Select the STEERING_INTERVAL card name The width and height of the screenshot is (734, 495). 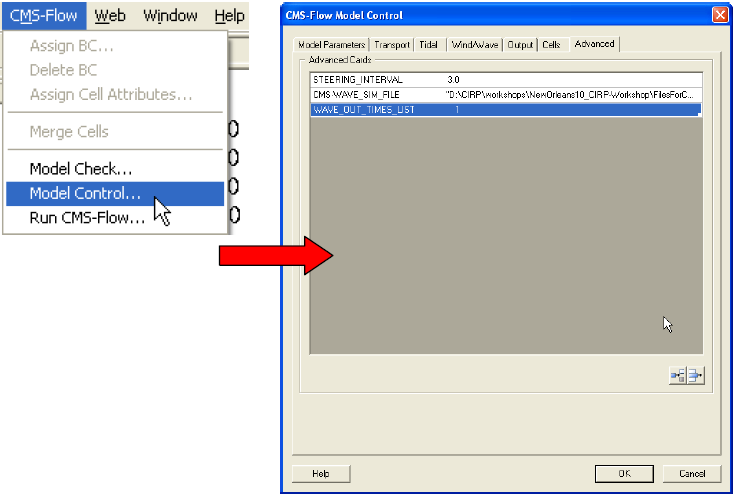(x=358, y=80)
